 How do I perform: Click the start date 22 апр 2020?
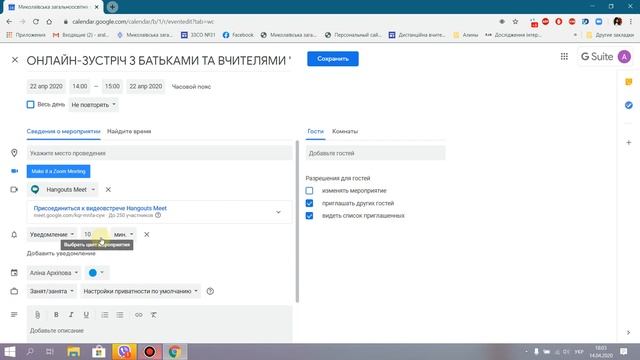(x=46, y=87)
